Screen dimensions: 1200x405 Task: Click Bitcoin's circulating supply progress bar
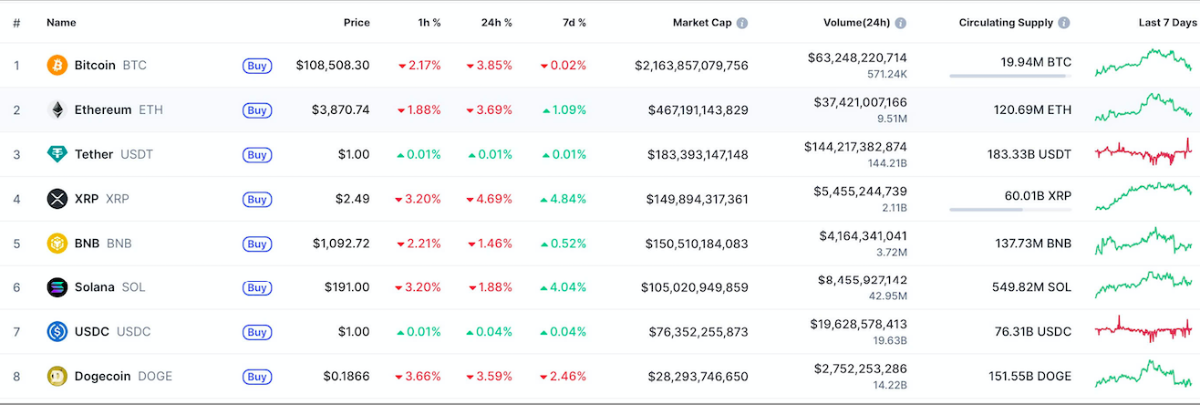coord(1009,76)
